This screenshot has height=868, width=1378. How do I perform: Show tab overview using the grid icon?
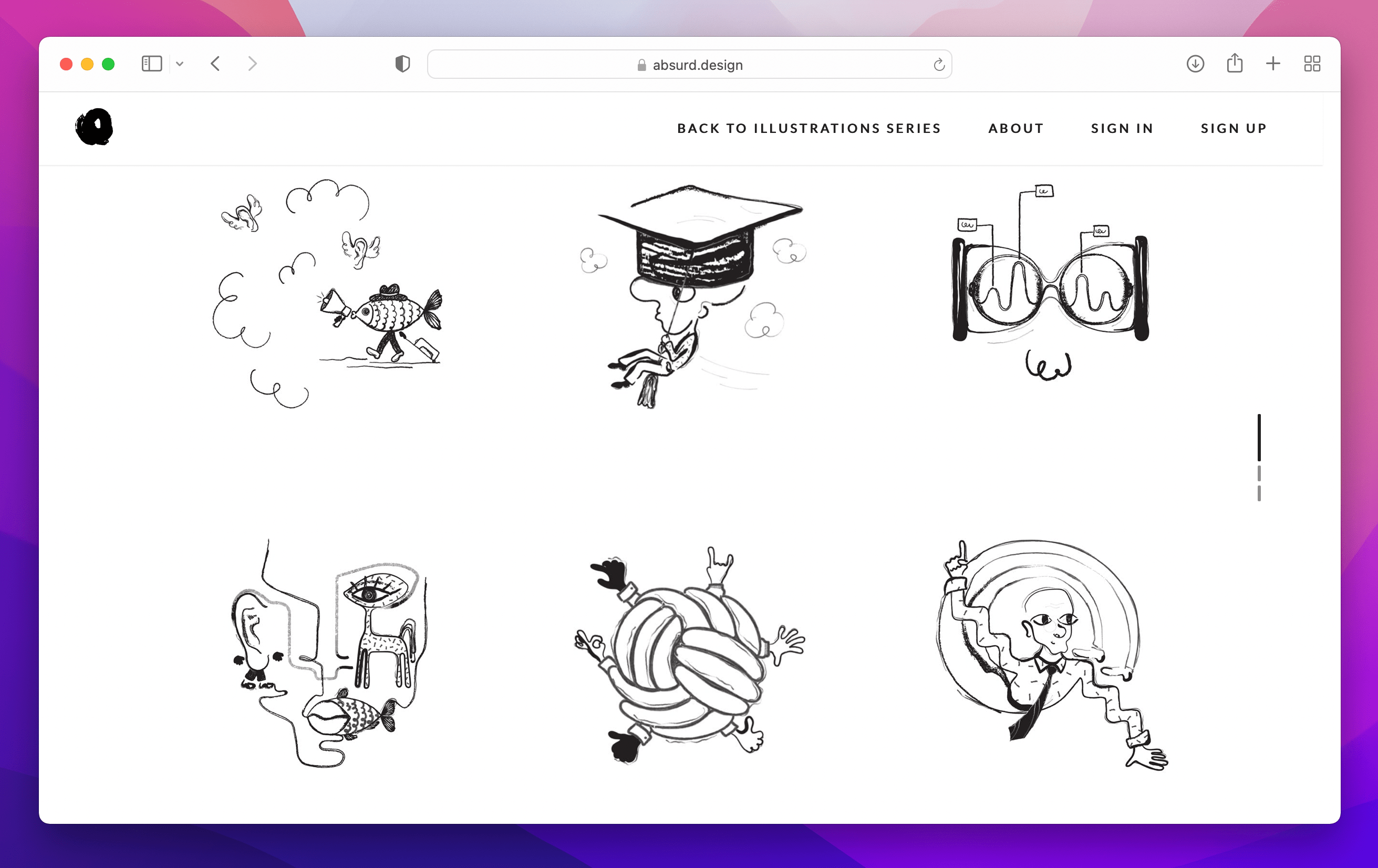[x=1312, y=64]
